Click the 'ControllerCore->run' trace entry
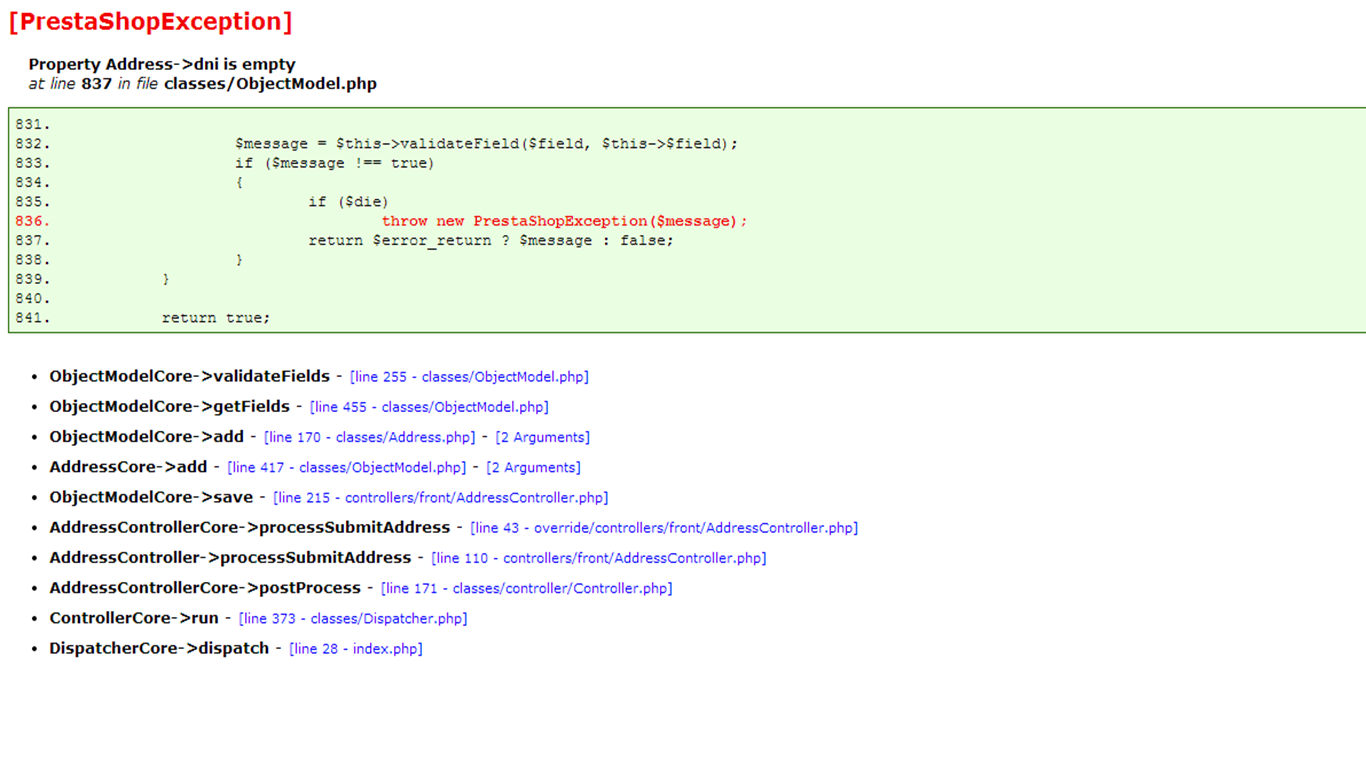 (134, 618)
